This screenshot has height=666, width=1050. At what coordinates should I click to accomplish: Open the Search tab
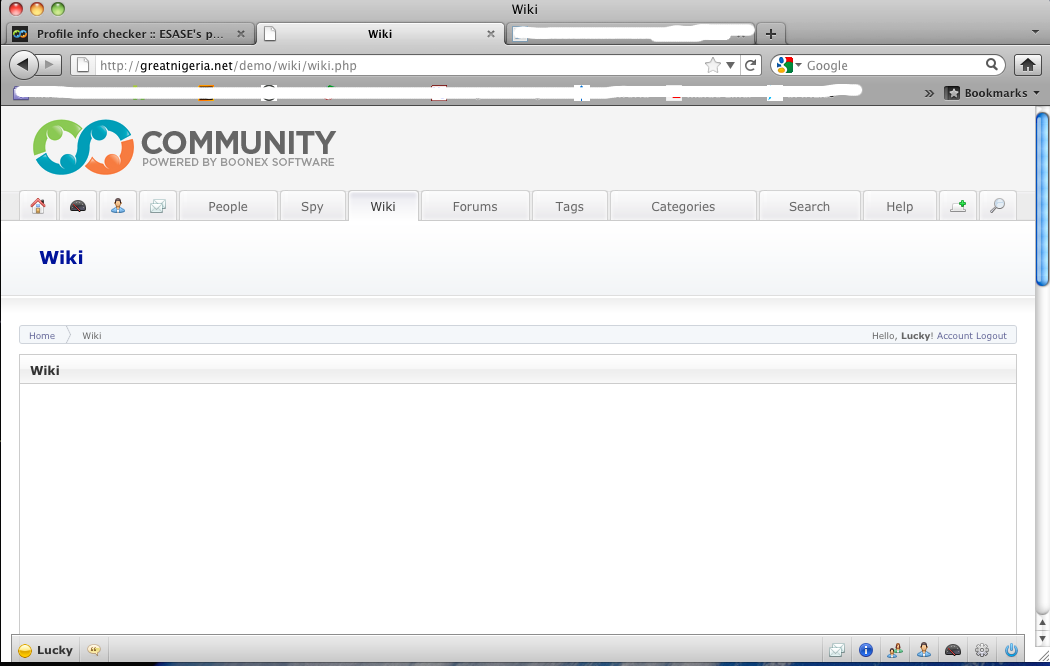tap(809, 206)
